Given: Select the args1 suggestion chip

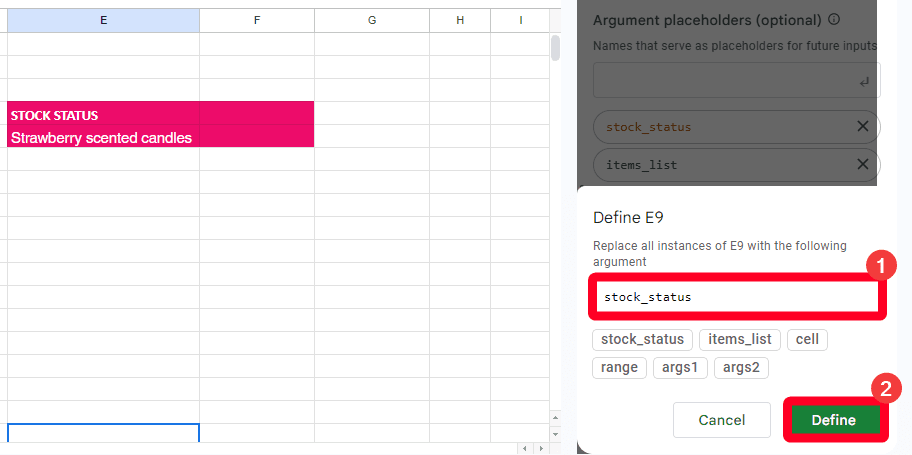Looking at the screenshot, I should [x=680, y=367].
